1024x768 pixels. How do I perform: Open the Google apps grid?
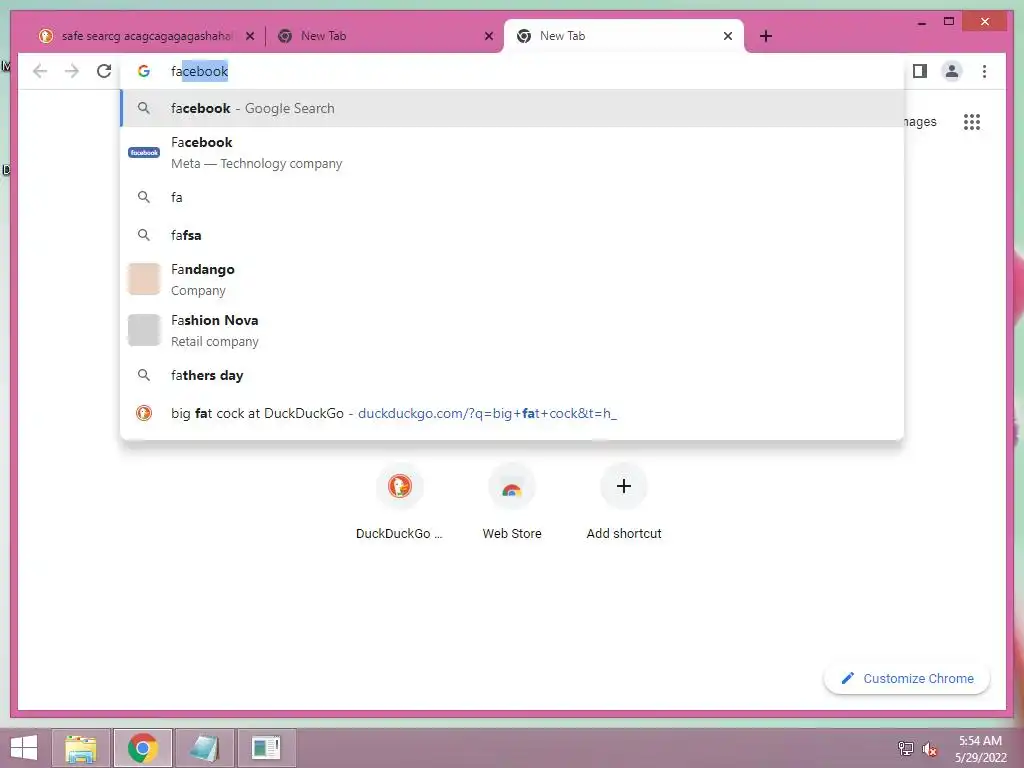(972, 122)
